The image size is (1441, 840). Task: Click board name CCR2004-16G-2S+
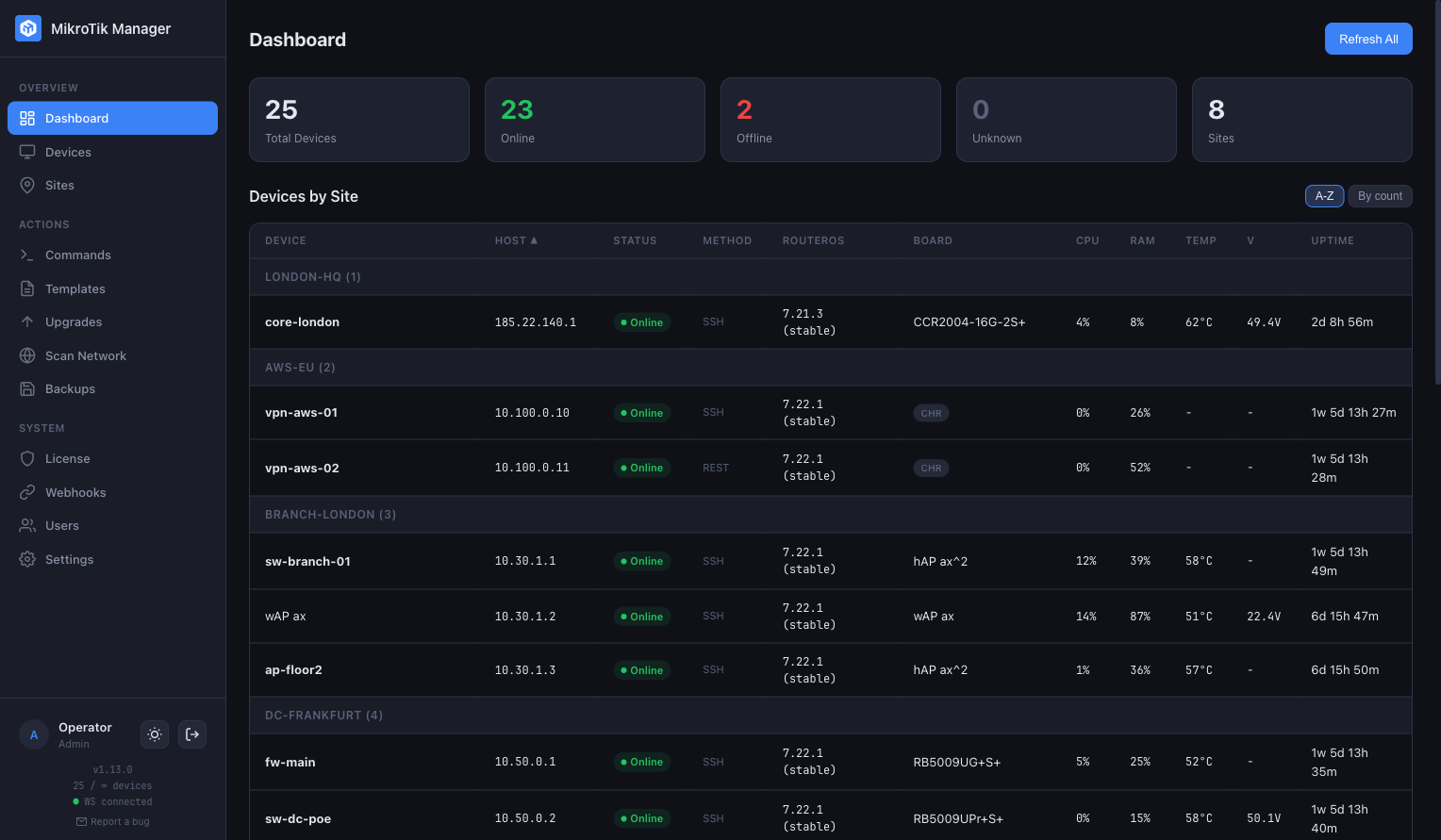coord(969,322)
